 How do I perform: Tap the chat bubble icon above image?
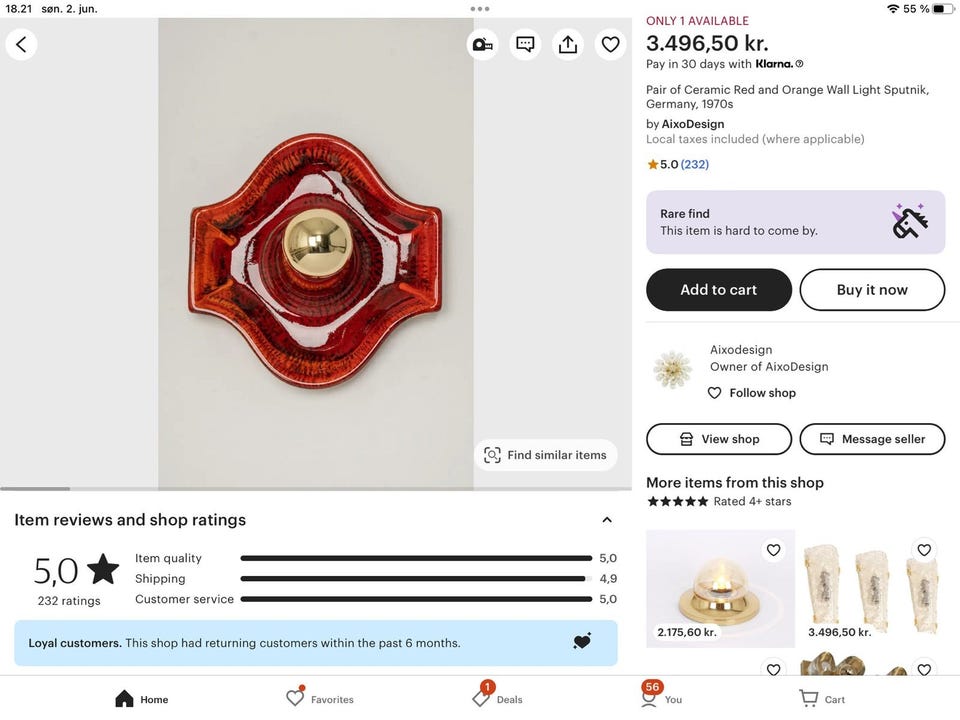525,44
